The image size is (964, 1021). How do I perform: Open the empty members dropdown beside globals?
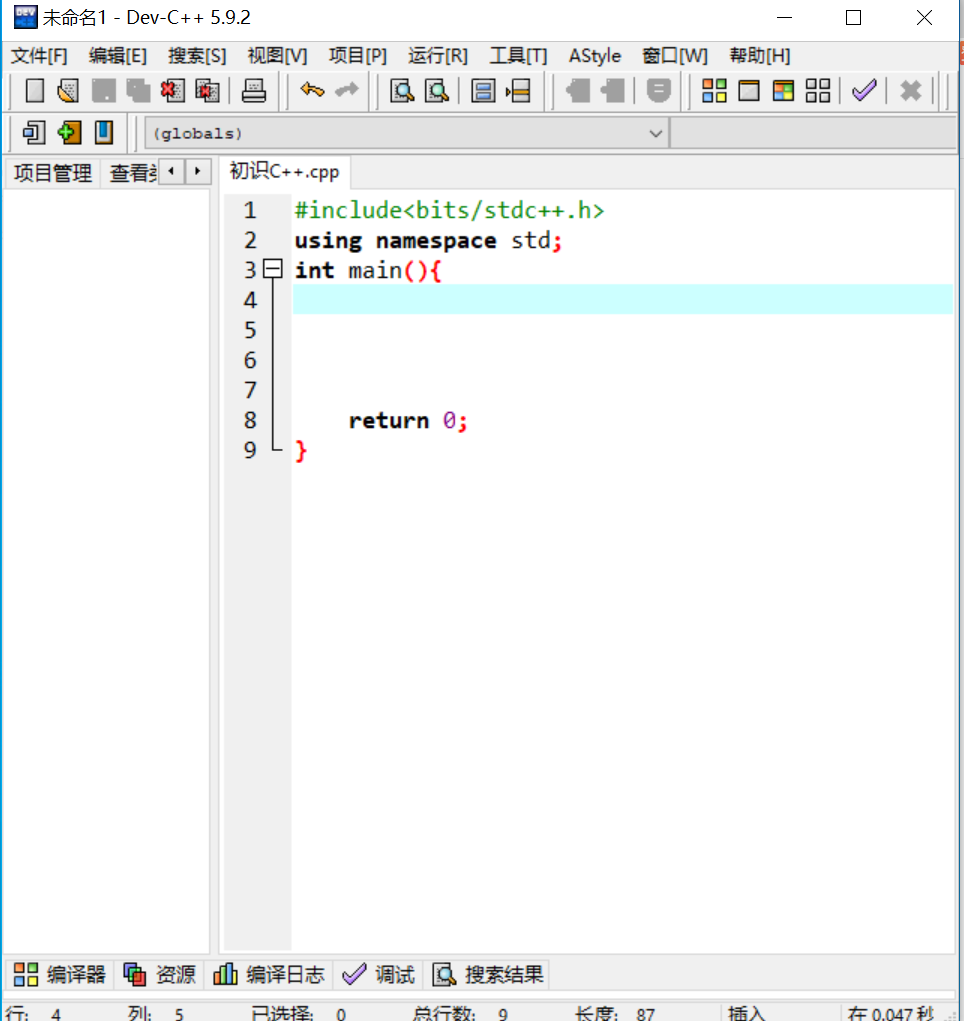[813, 133]
